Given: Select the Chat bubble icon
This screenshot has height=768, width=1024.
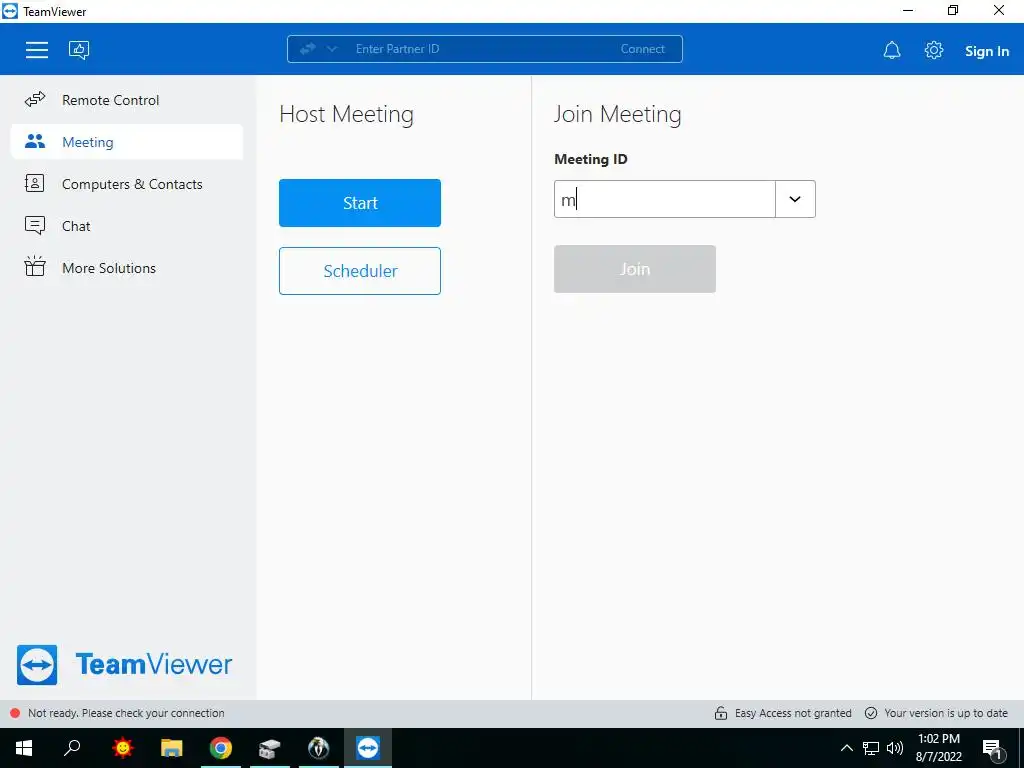Looking at the screenshot, I should (35, 225).
